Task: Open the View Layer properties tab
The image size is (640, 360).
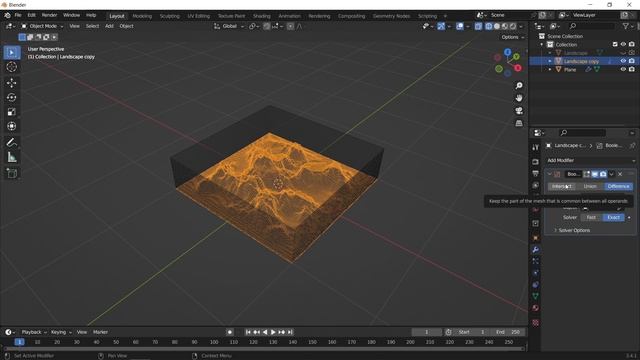Action: (x=536, y=185)
